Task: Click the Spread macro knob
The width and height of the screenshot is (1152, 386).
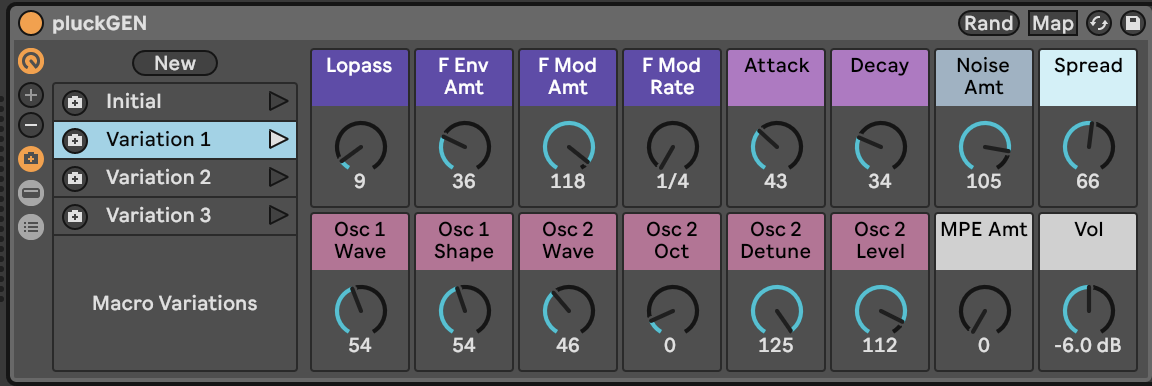Action: tap(1088, 146)
